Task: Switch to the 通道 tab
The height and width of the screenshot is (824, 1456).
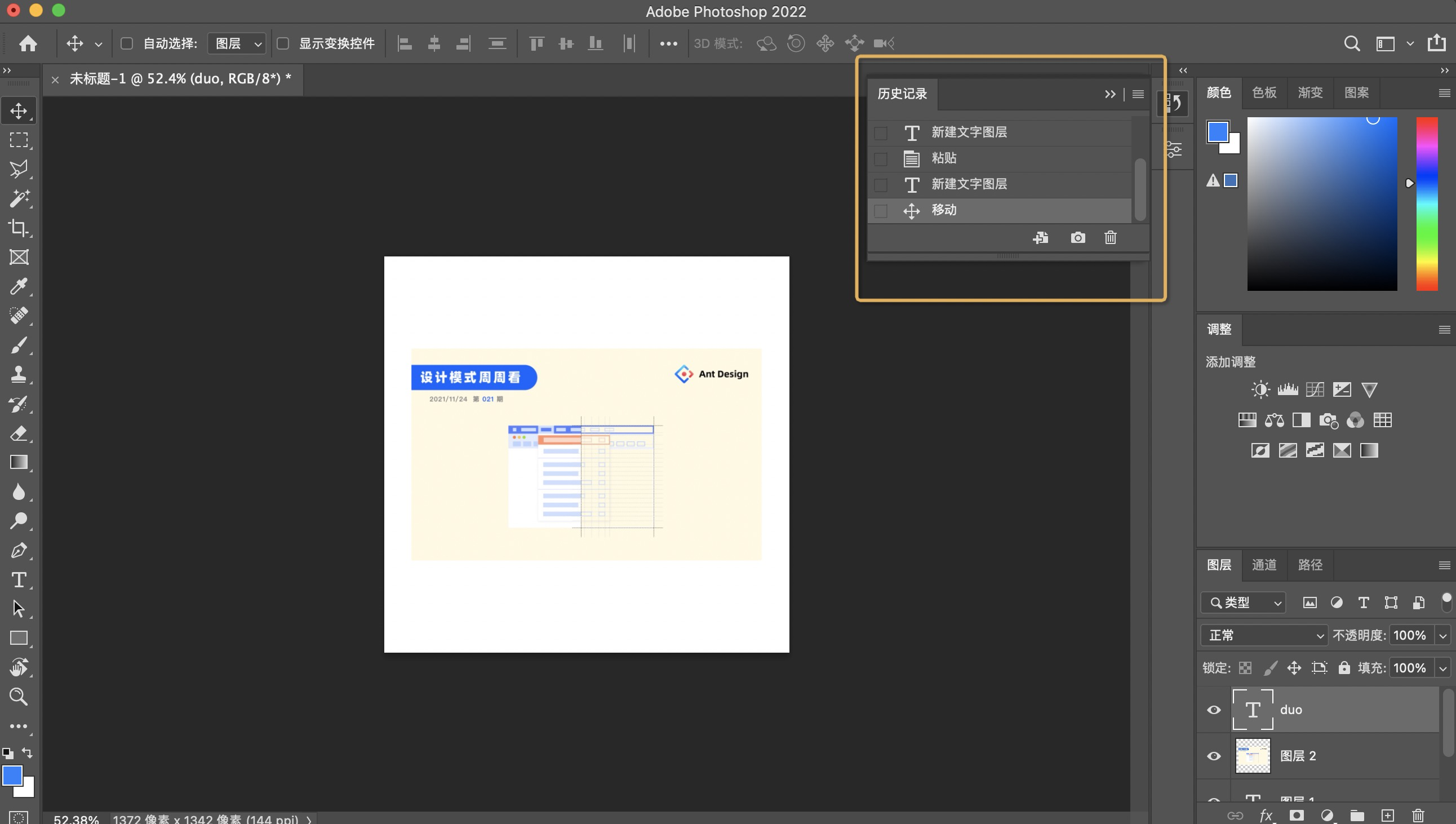Action: (x=1264, y=565)
